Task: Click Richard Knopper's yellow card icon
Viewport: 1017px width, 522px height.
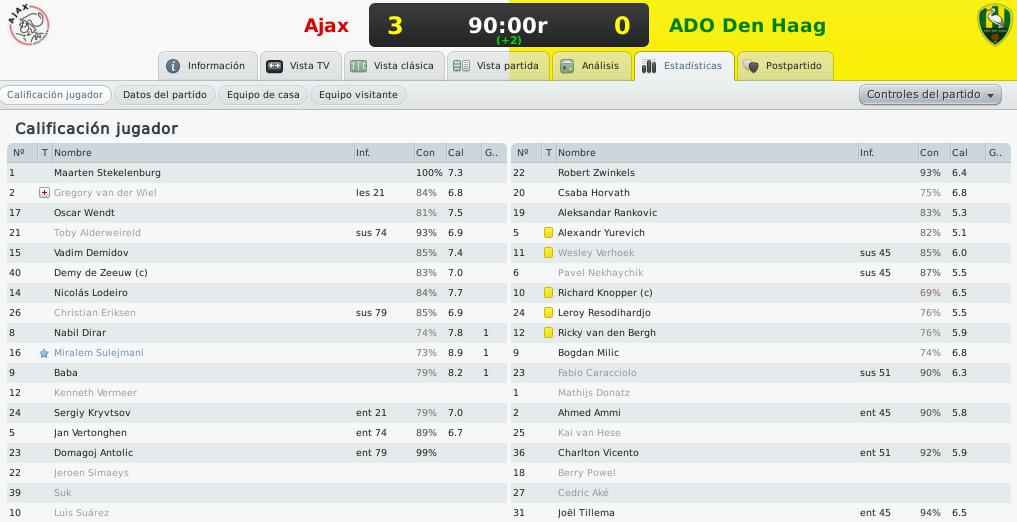Action: click(x=548, y=293)
